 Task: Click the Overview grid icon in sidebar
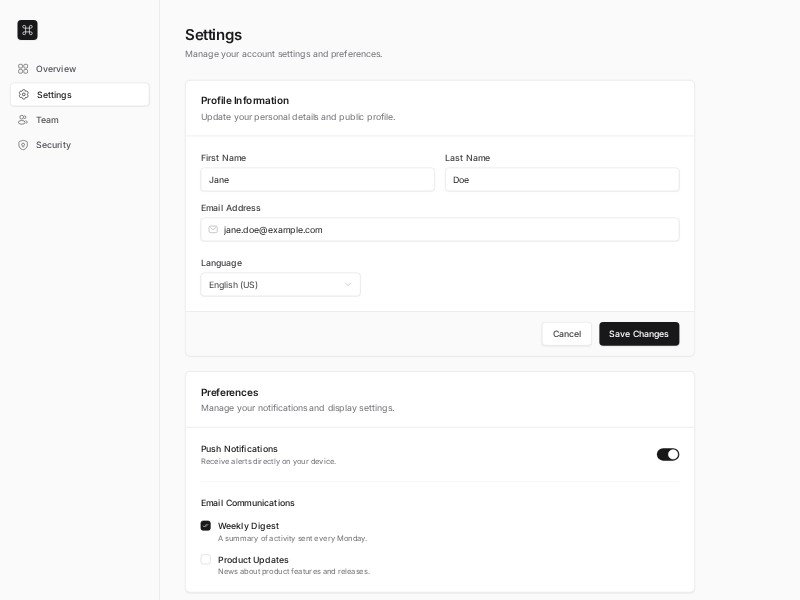click(23, 69)
